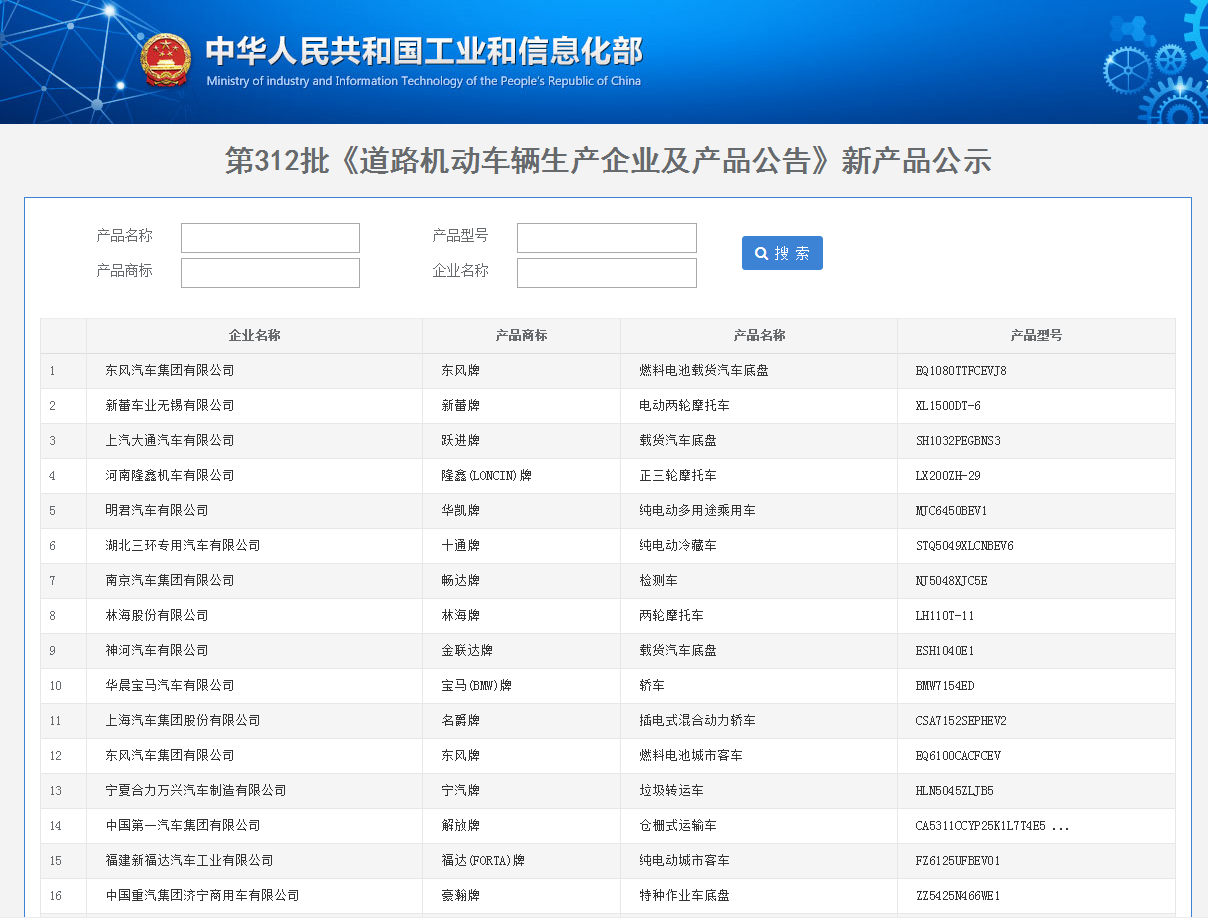Viewport: 1208px width, 922px height.
Task: Click product name 正三轮摩托车
Action: coord(678,476)
